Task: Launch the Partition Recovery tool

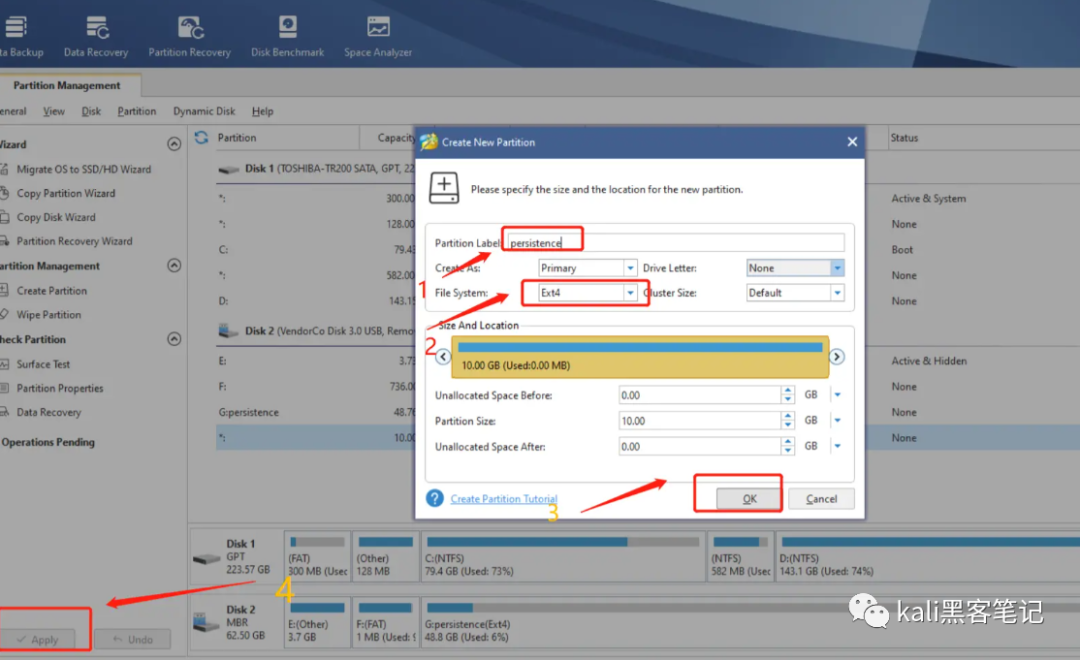Action: click(189, 36)
